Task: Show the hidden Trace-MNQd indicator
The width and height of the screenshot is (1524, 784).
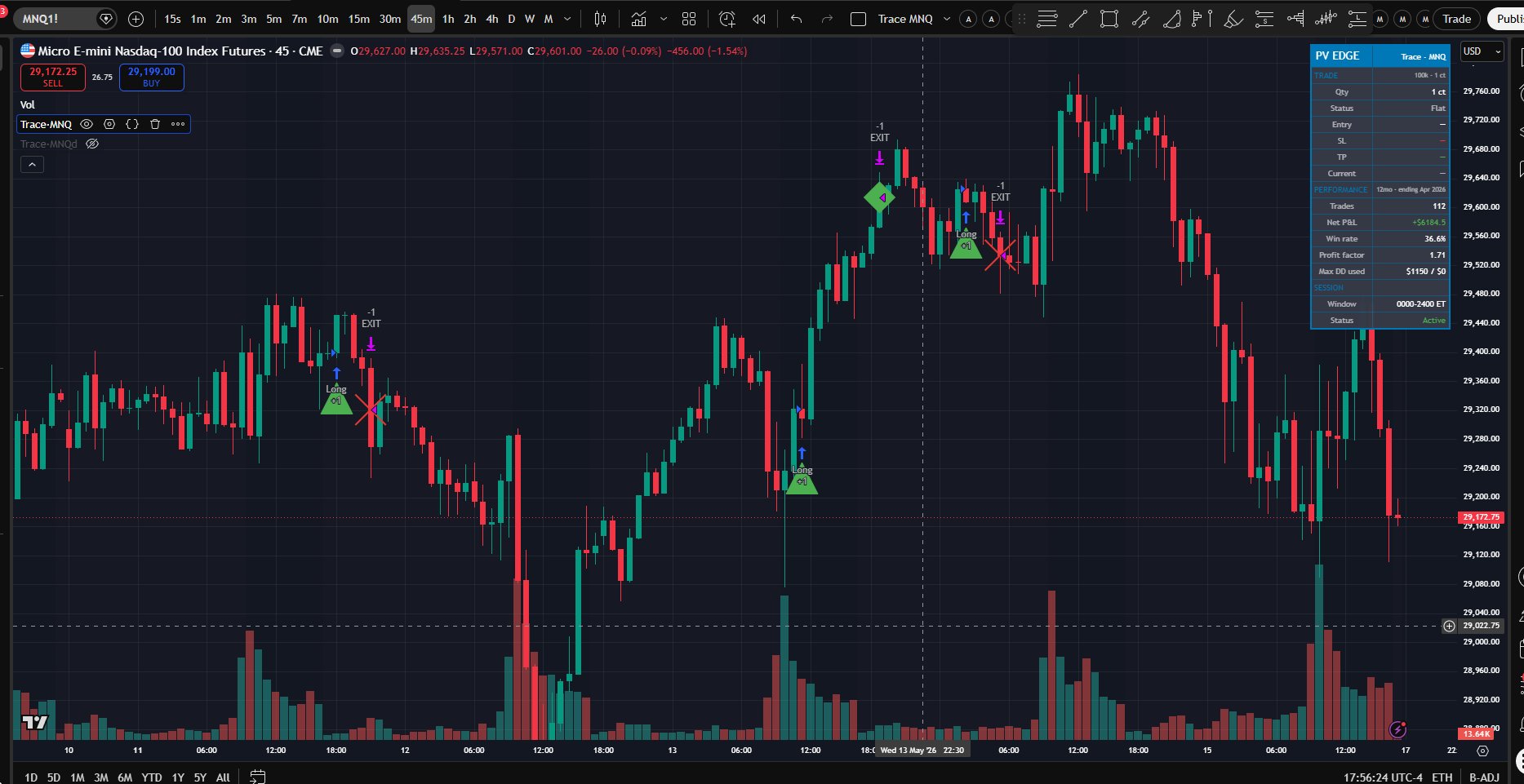Action: [x=92, y=144]
